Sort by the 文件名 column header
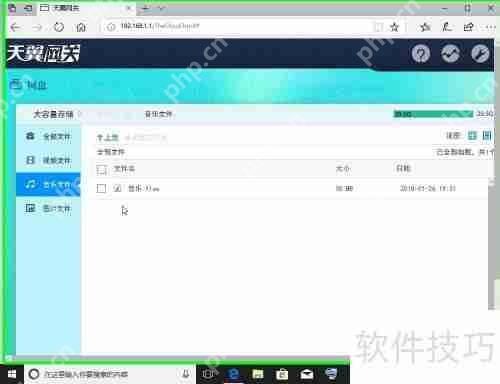 [x=124, y=169]
